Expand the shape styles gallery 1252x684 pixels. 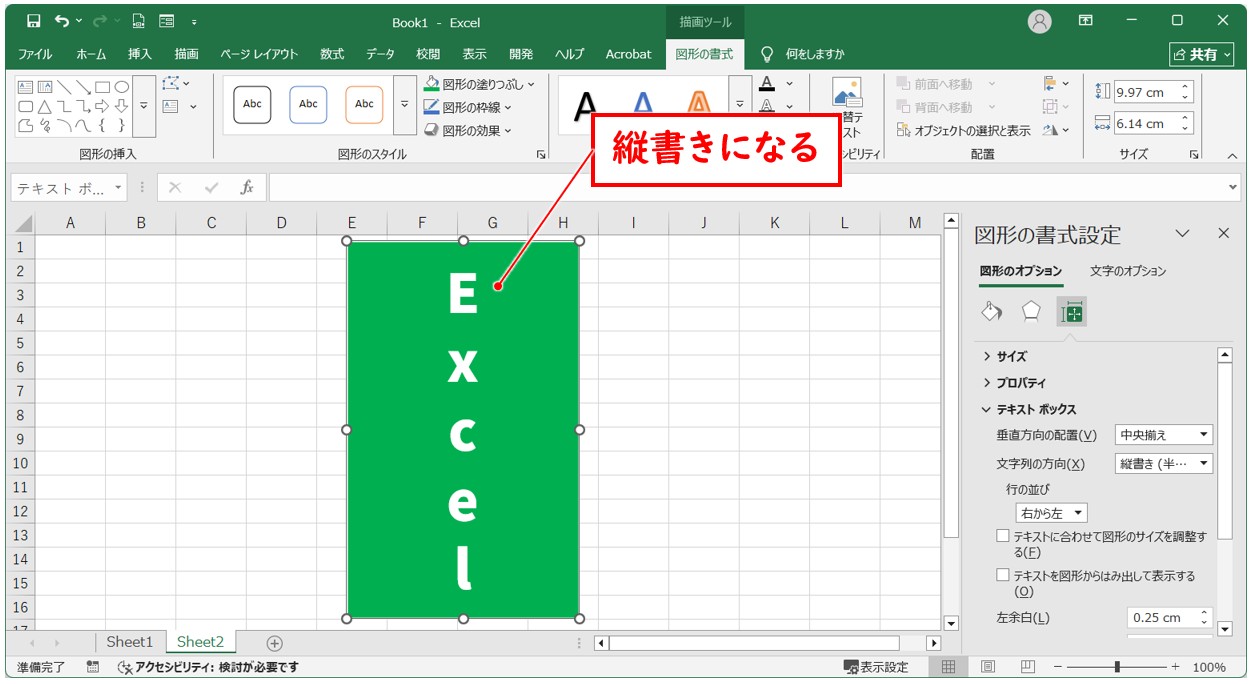click(404, 104)
